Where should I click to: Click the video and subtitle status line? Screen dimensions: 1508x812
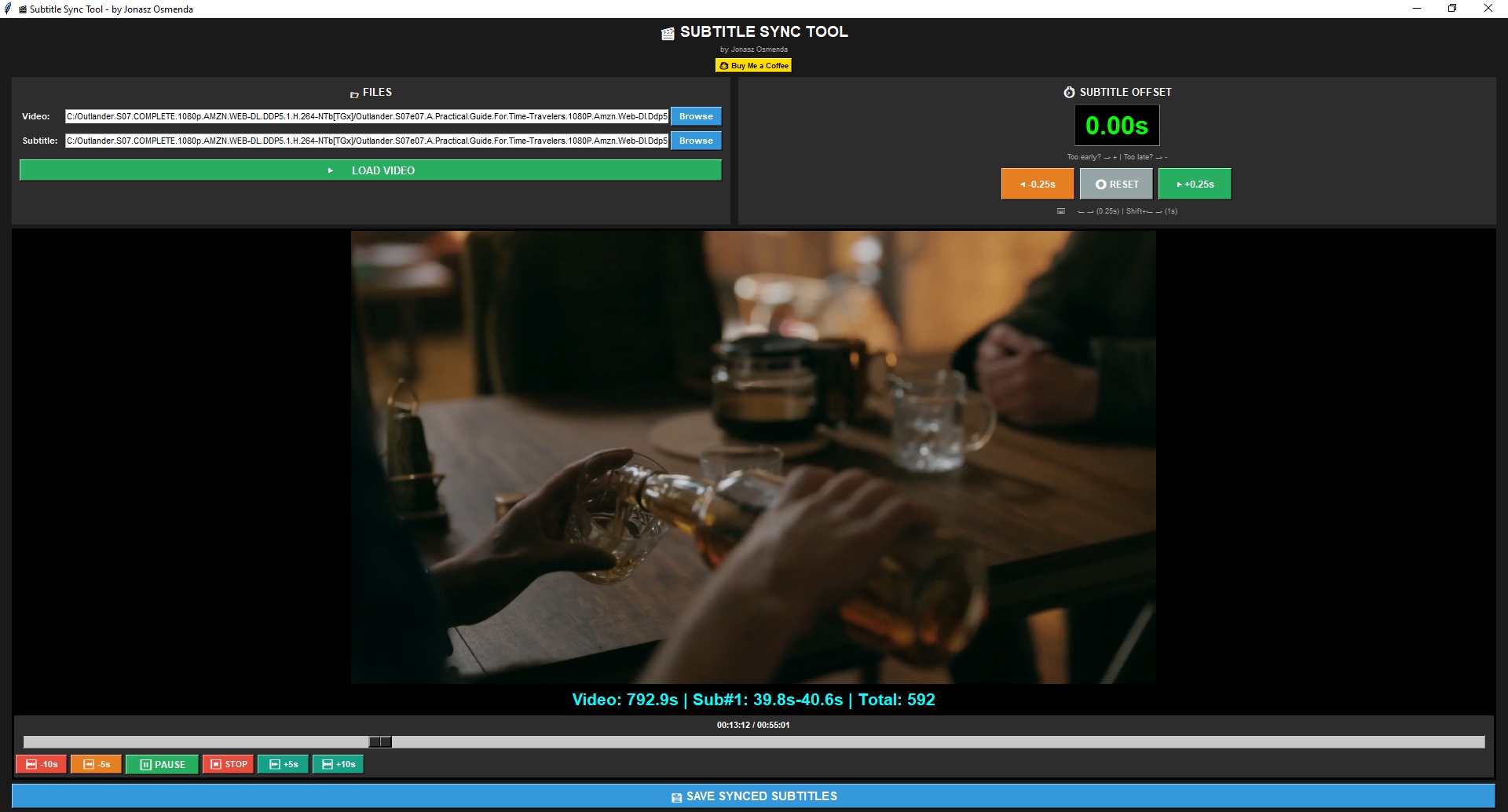[x=753, y=700]
